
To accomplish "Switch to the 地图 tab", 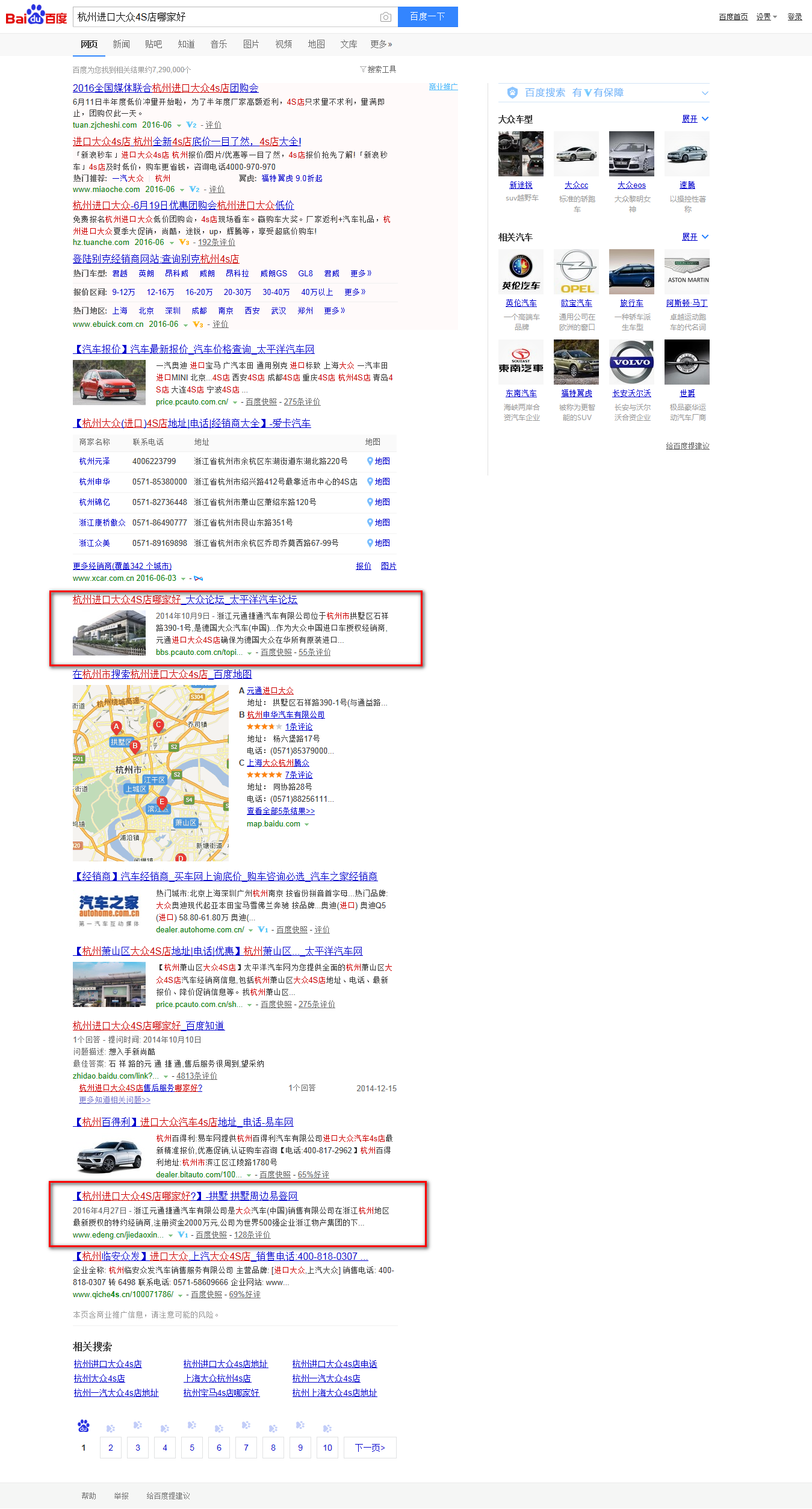I will click(x=316, y=44).
